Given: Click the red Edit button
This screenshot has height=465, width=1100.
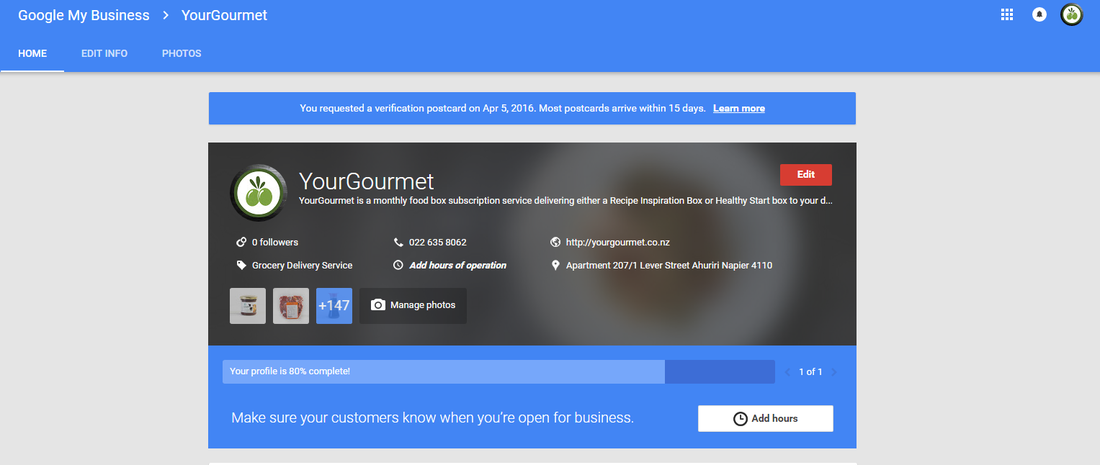Looking at the screenshot, I should coord(805,175).
